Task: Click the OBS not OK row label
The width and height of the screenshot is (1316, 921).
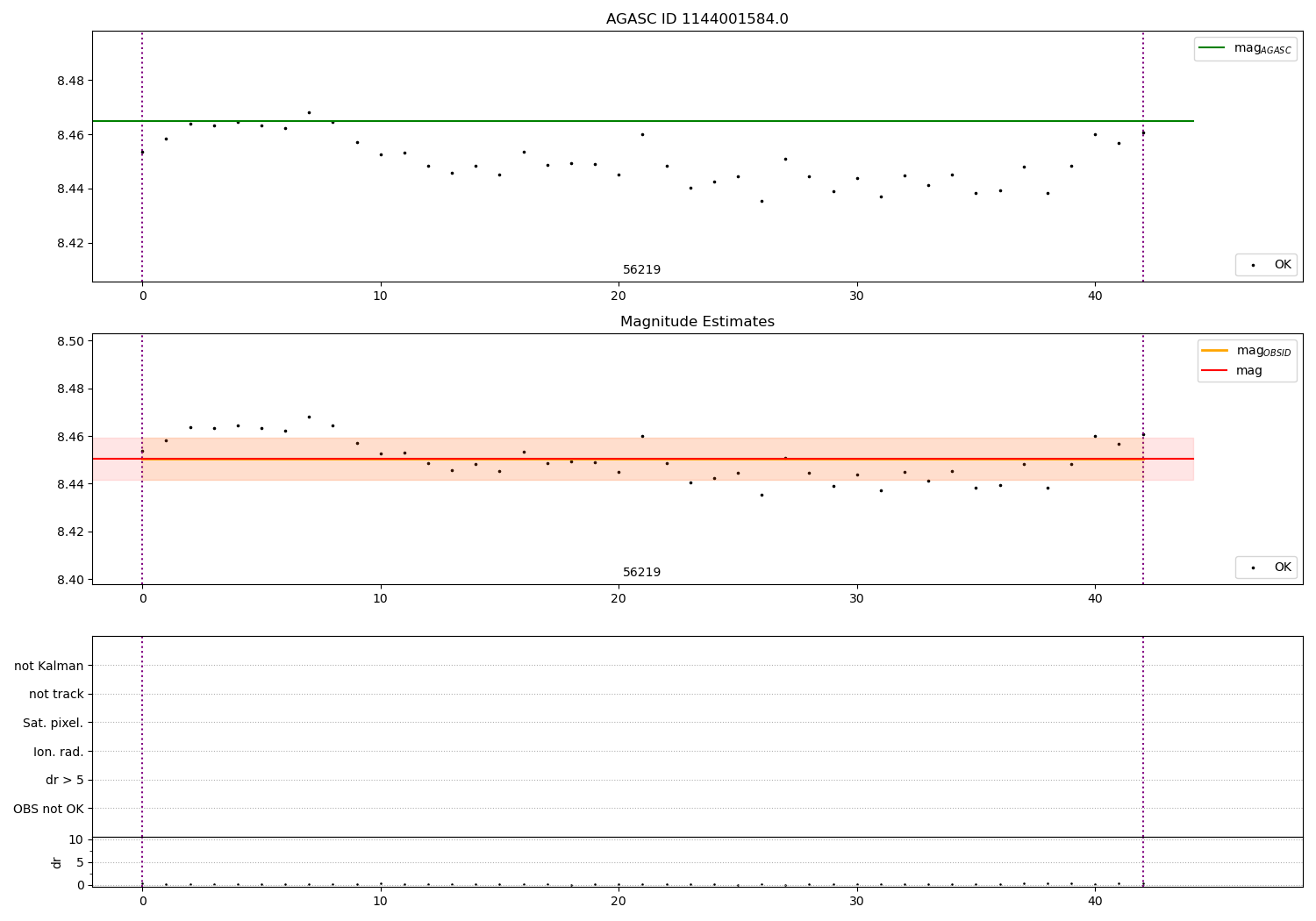Action: [x=49, y=809]
